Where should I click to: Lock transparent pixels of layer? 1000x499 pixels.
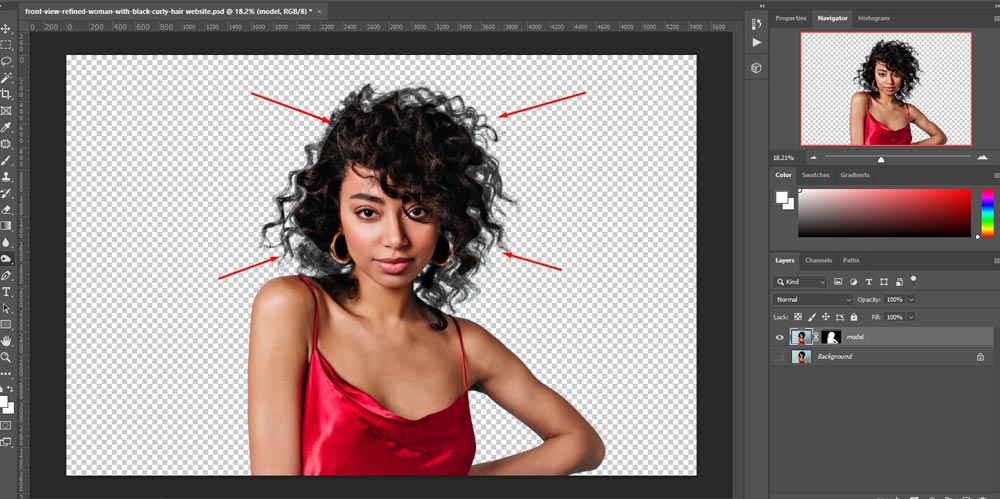click(x=798, y=317)
